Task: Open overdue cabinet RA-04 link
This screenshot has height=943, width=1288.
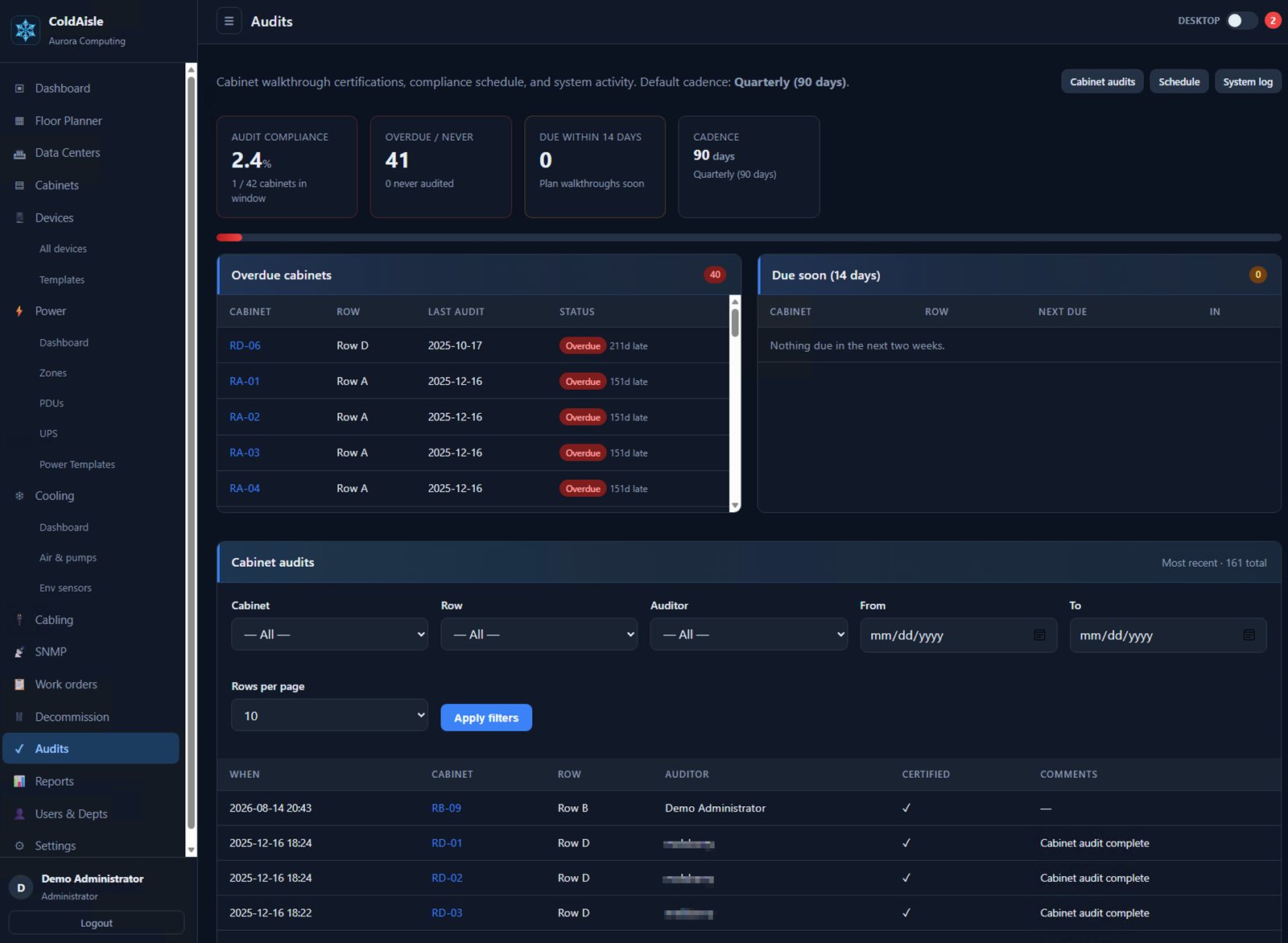Action: click(245, 489)
